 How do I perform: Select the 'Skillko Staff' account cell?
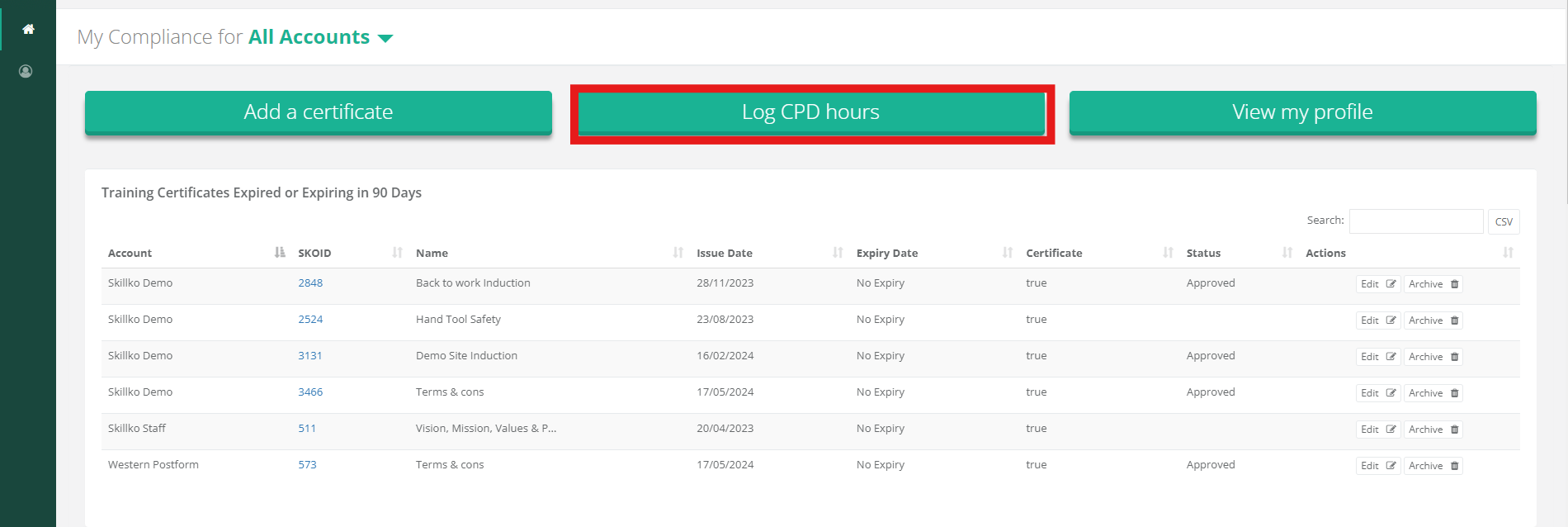click(137, 429)
